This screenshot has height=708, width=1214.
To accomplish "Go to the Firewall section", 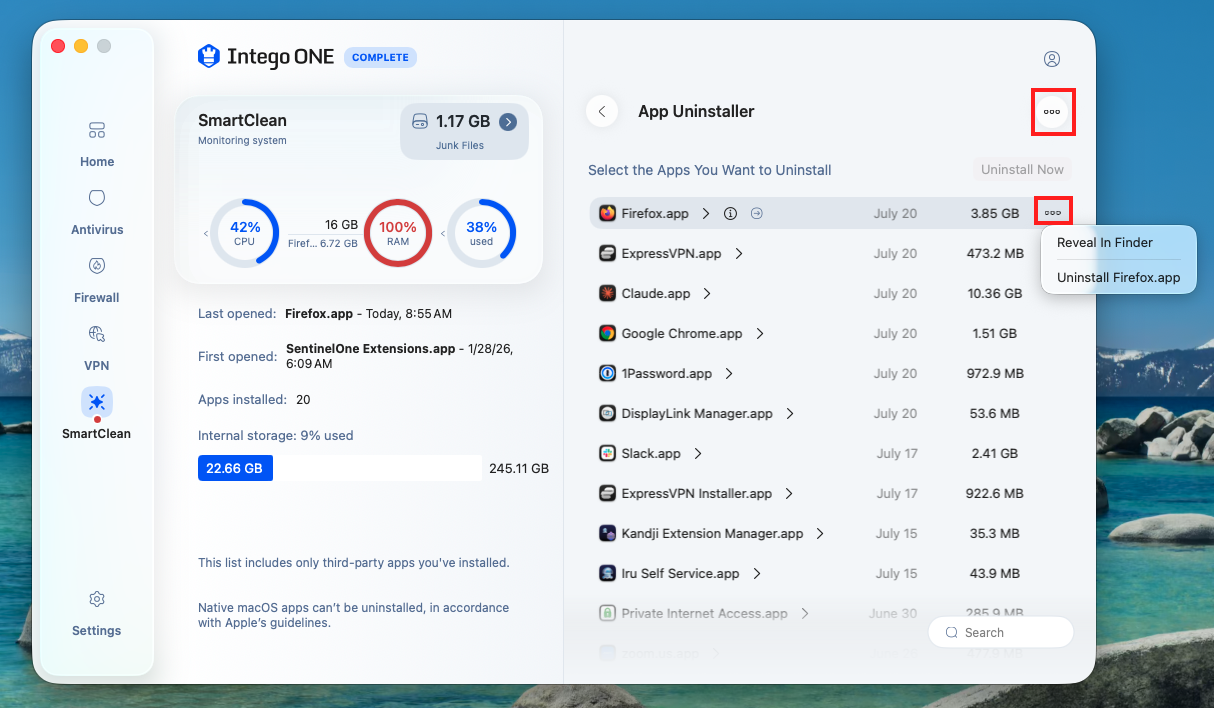I will (97, 280).
